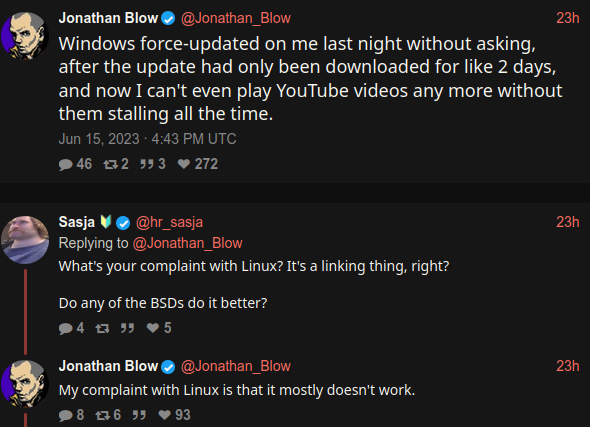Click the heart icon with 93 likes
The height and width of the screenshot is (427, 590).
(164, 415)
